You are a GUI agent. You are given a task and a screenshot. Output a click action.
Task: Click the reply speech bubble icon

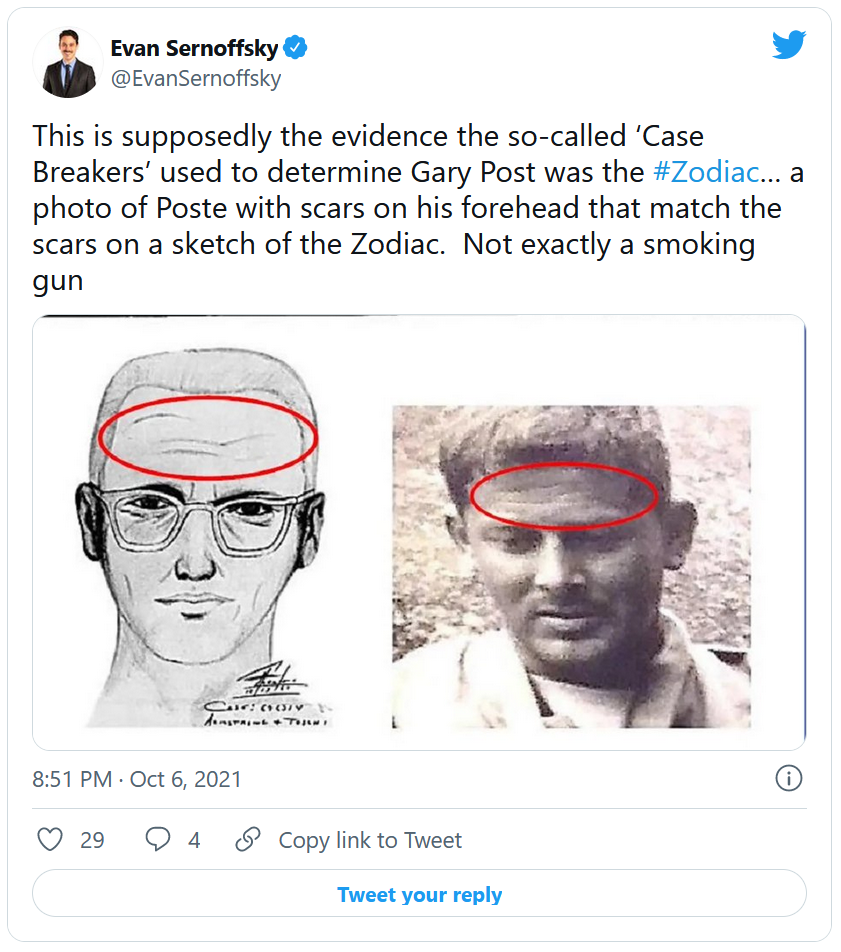point(158,840)
